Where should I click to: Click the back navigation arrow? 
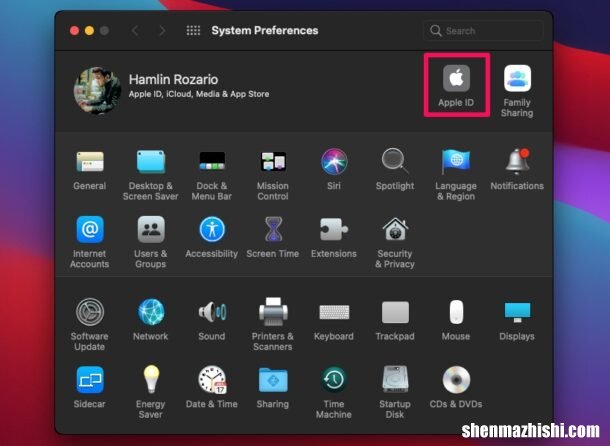tap(135, 30)
